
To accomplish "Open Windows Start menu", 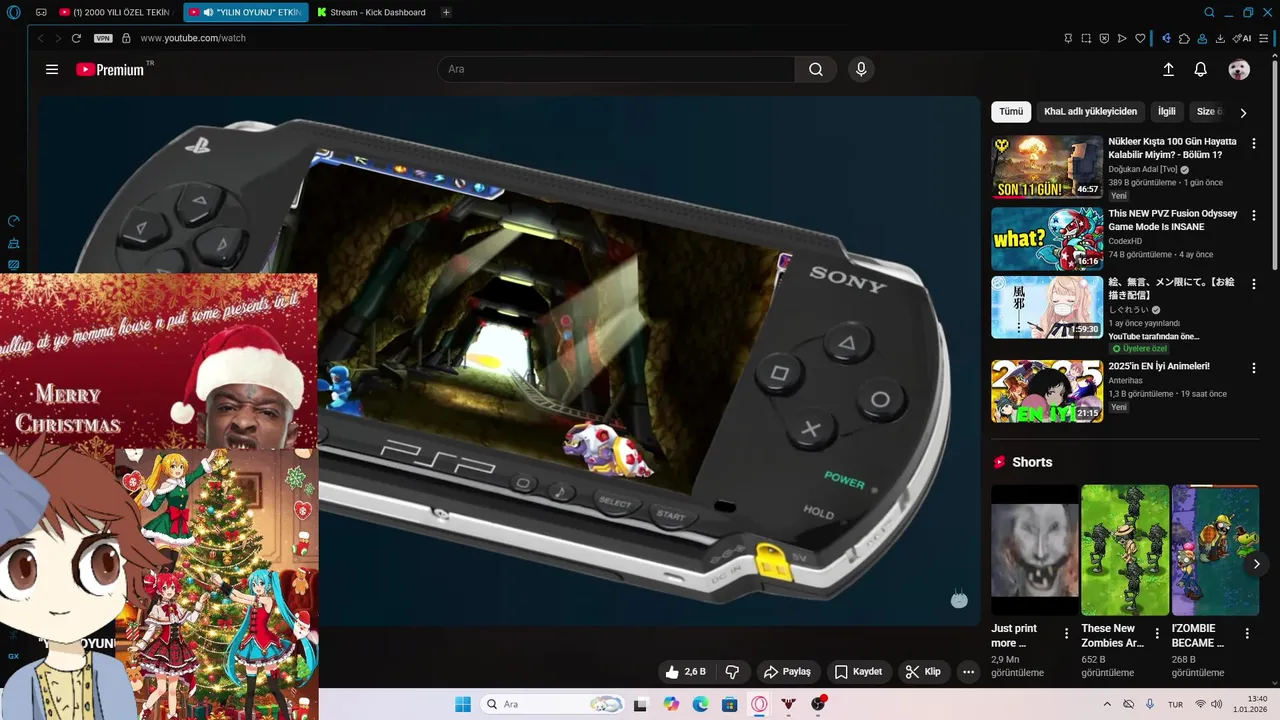I will (463, 704).
